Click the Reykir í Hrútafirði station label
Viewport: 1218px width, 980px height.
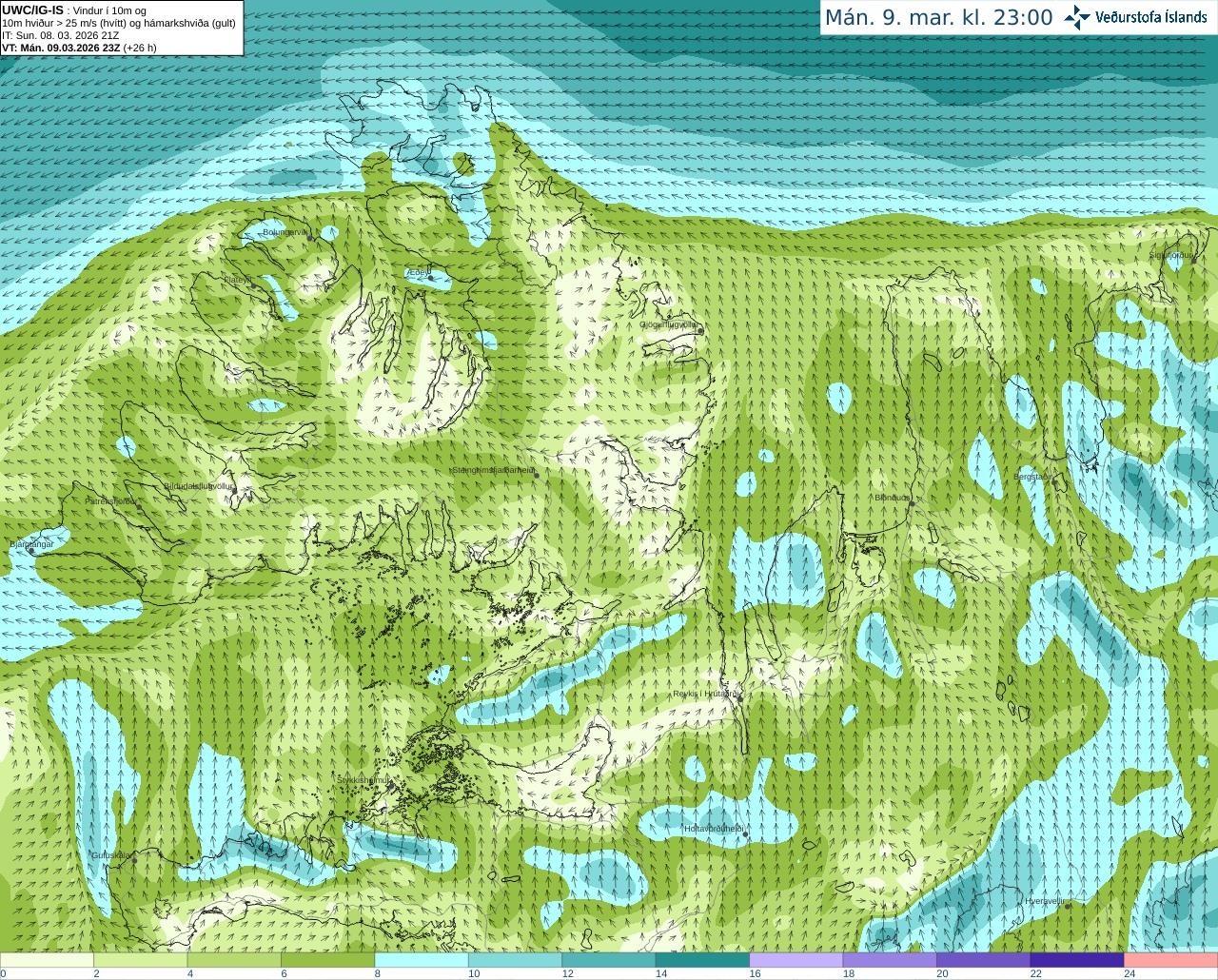706,694
